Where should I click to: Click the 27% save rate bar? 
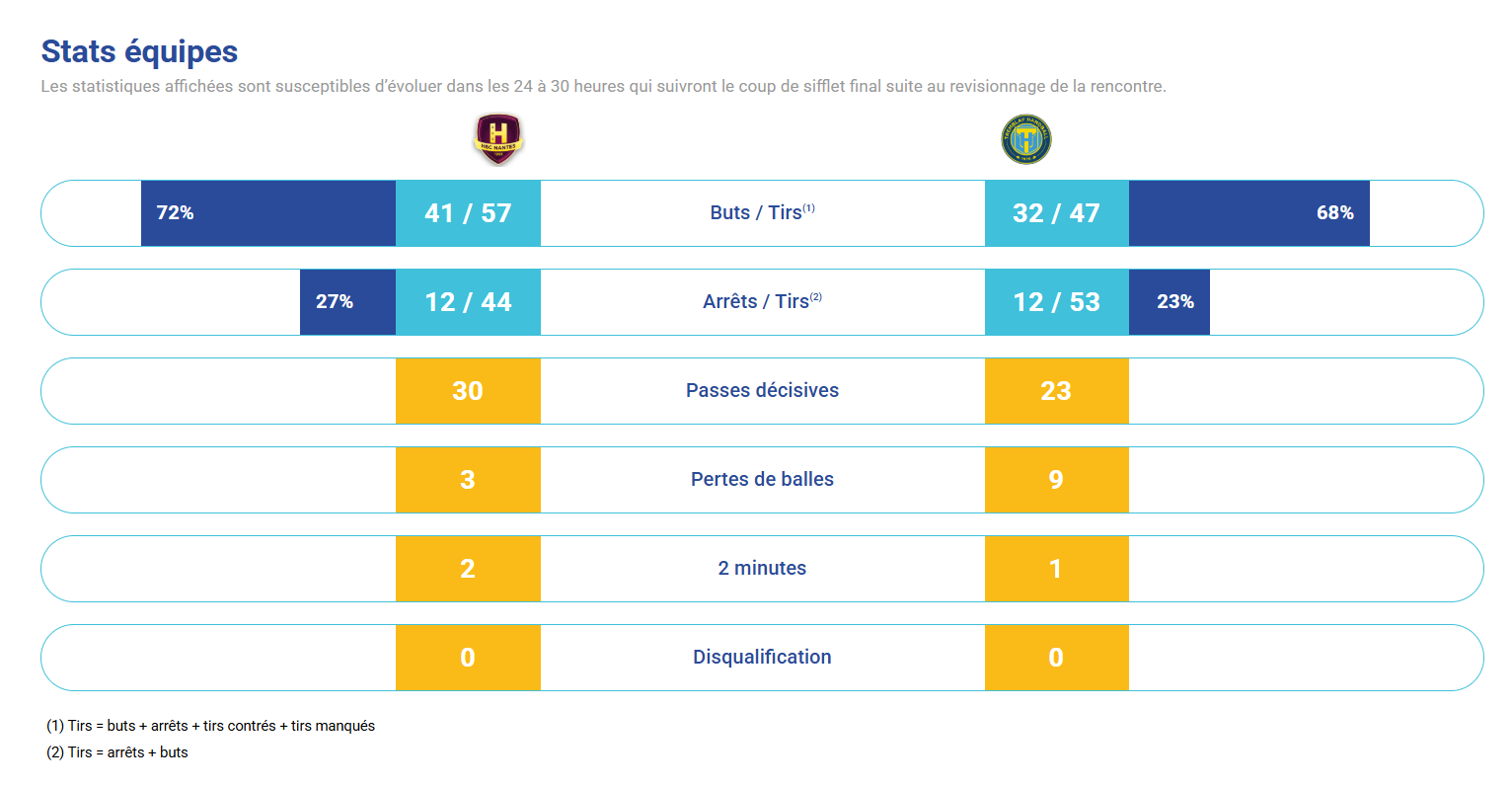pyautogui.click(x=347, y=302)
